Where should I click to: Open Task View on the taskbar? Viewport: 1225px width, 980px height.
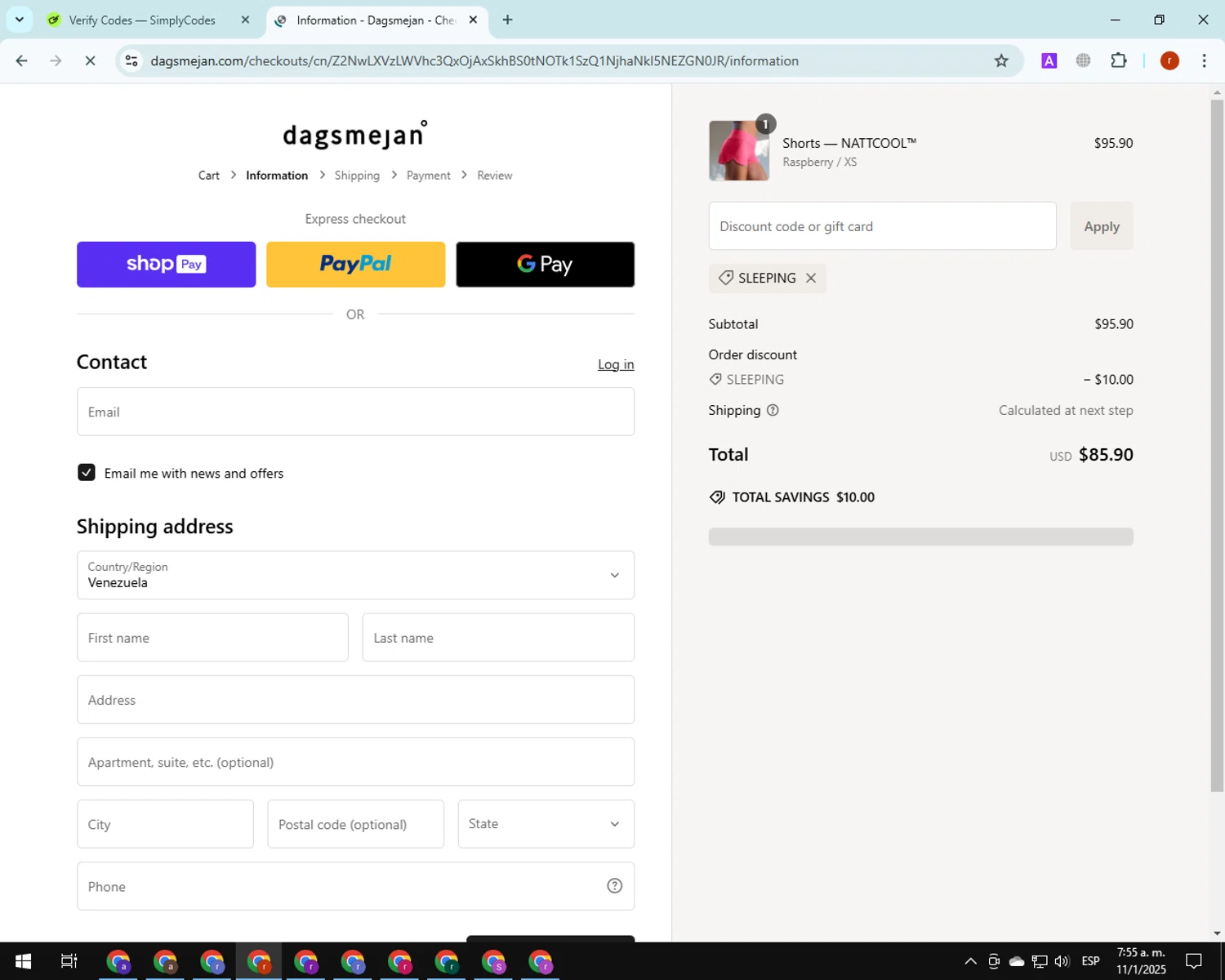coord(69,961)
